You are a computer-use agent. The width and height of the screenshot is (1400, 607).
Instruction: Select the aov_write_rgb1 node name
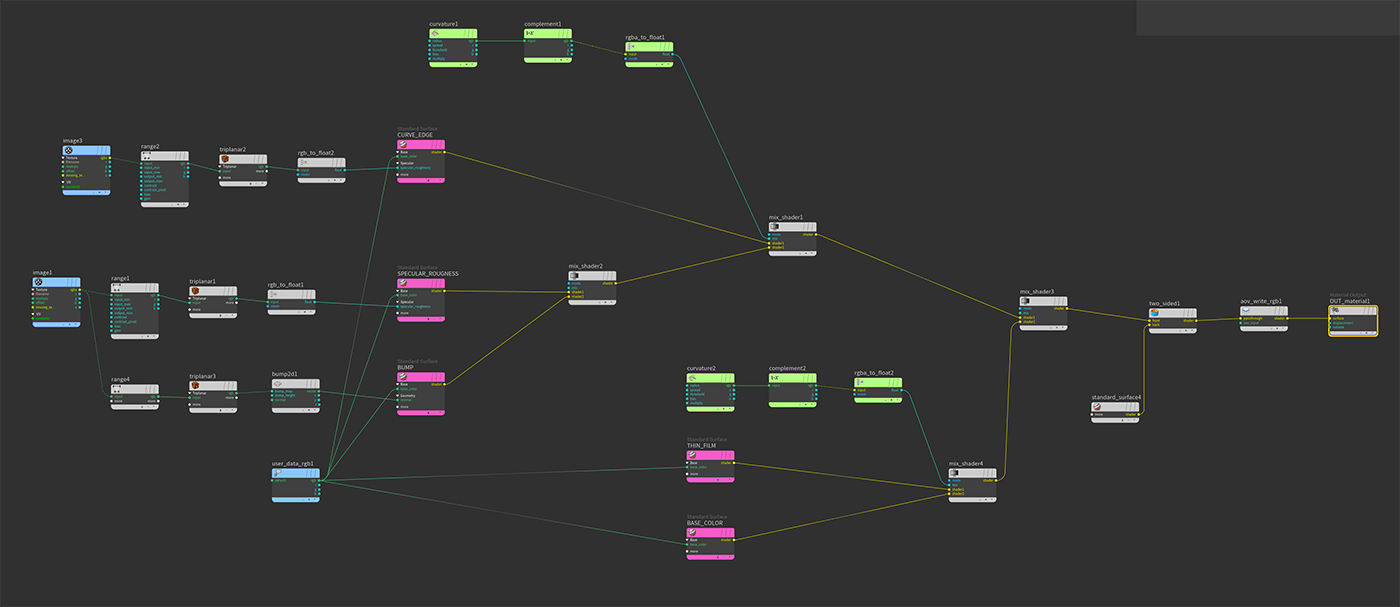pos(1261,301)
